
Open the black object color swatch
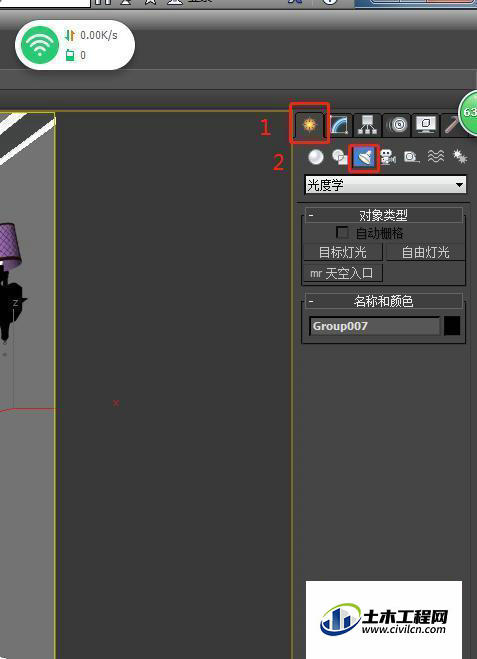(x=452, y=326)
